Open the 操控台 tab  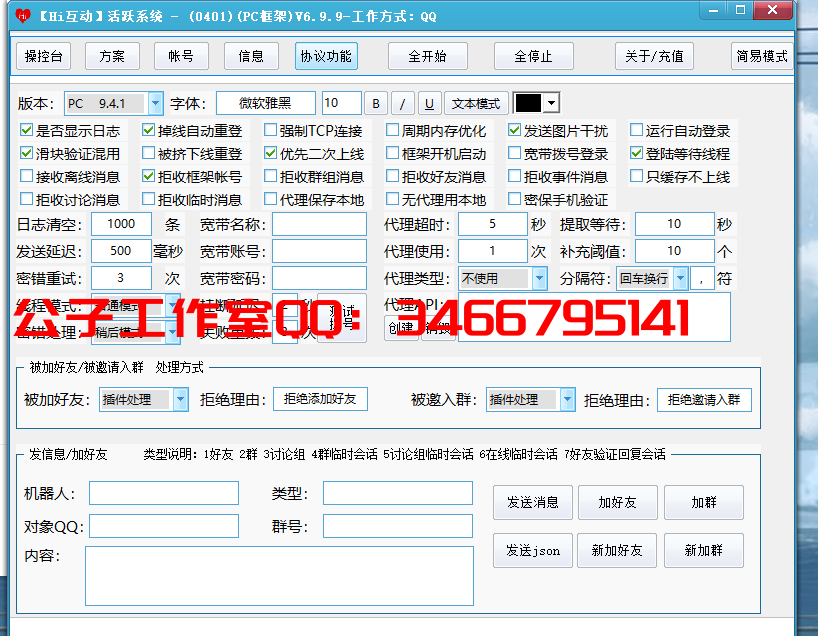[x=44, y=56]
